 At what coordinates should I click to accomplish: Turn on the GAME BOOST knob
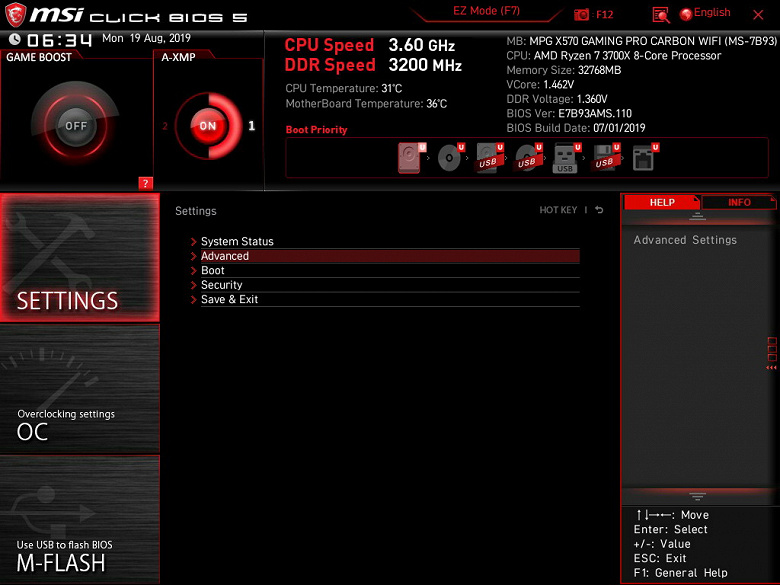click(76, 126)
